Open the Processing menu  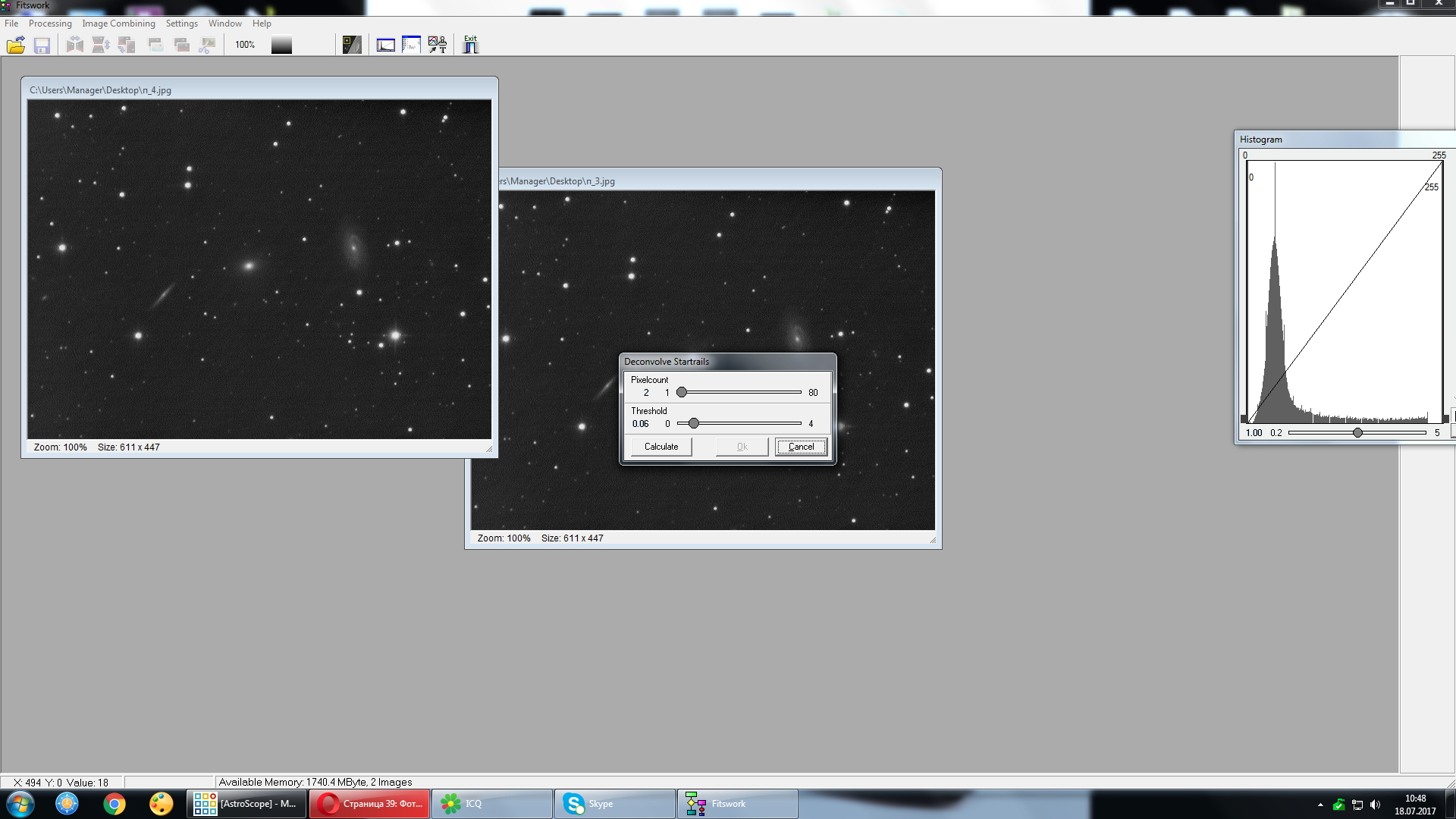click(50, 24)
